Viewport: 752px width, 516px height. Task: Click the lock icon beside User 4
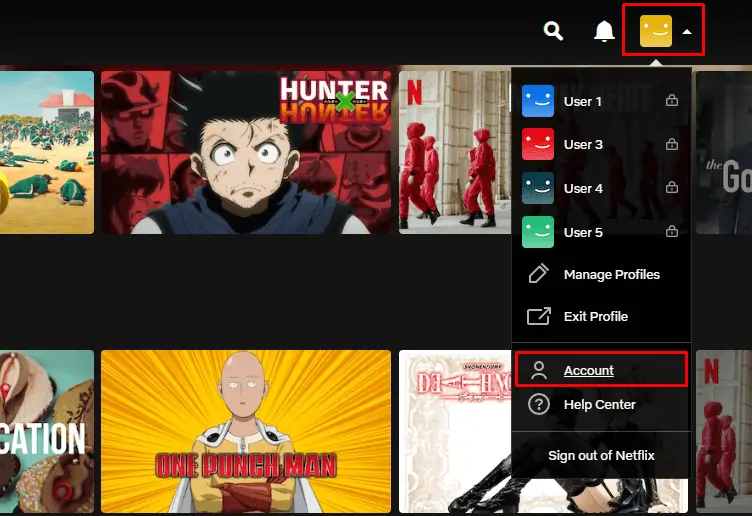[x=671, y=187]
